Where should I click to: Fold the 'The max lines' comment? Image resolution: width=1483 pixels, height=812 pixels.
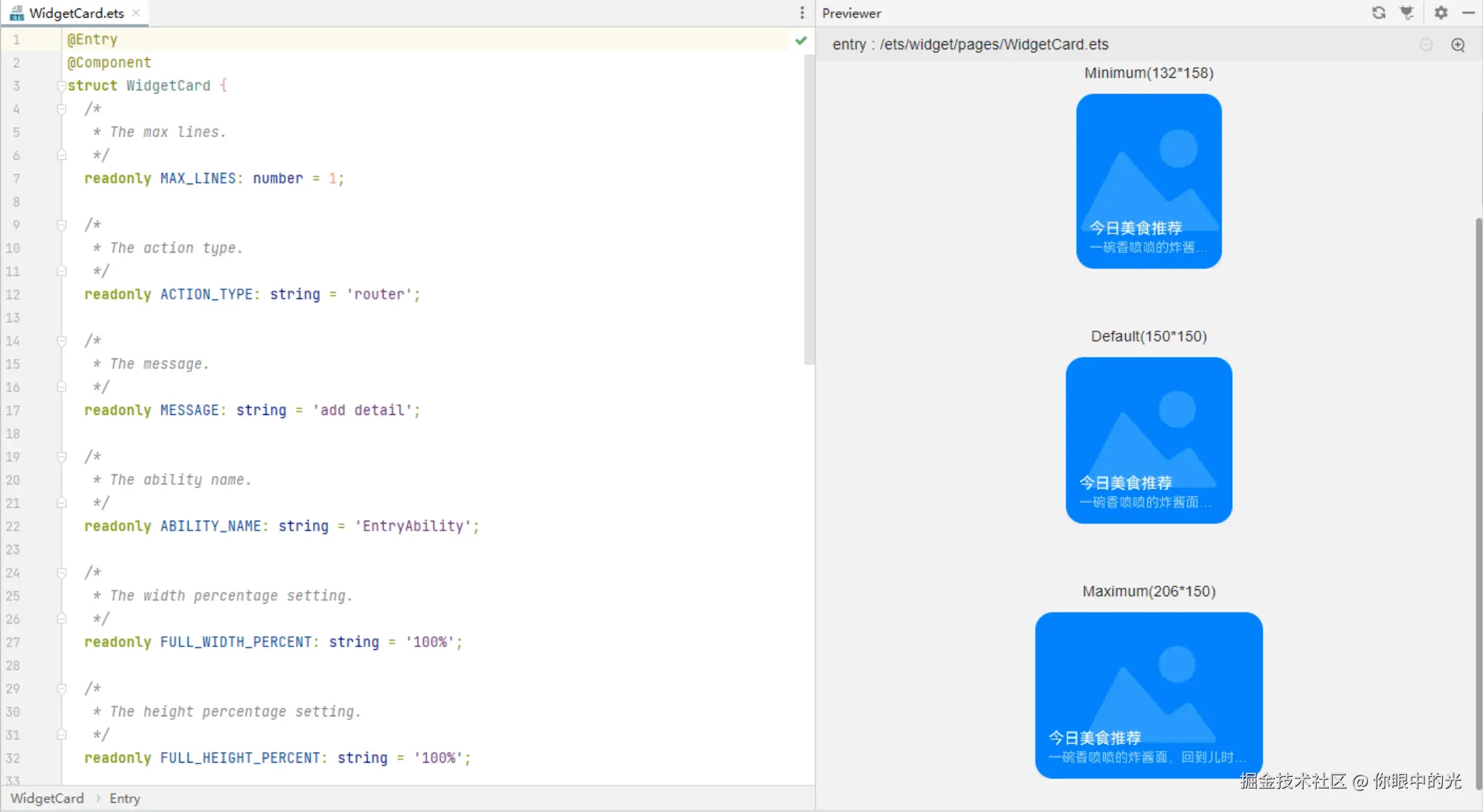click(x=61, y=109)
